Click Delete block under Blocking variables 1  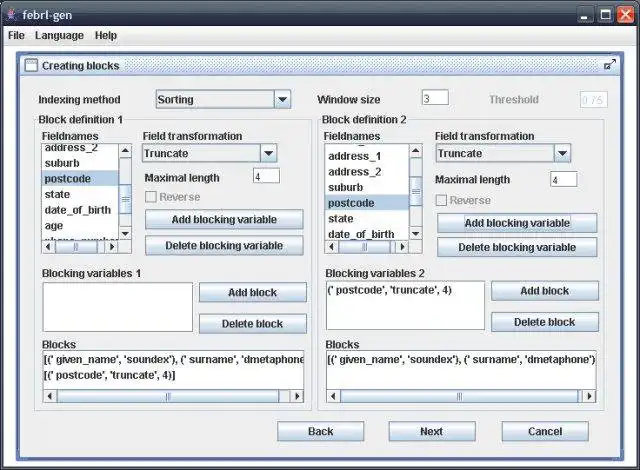(253, 324)
